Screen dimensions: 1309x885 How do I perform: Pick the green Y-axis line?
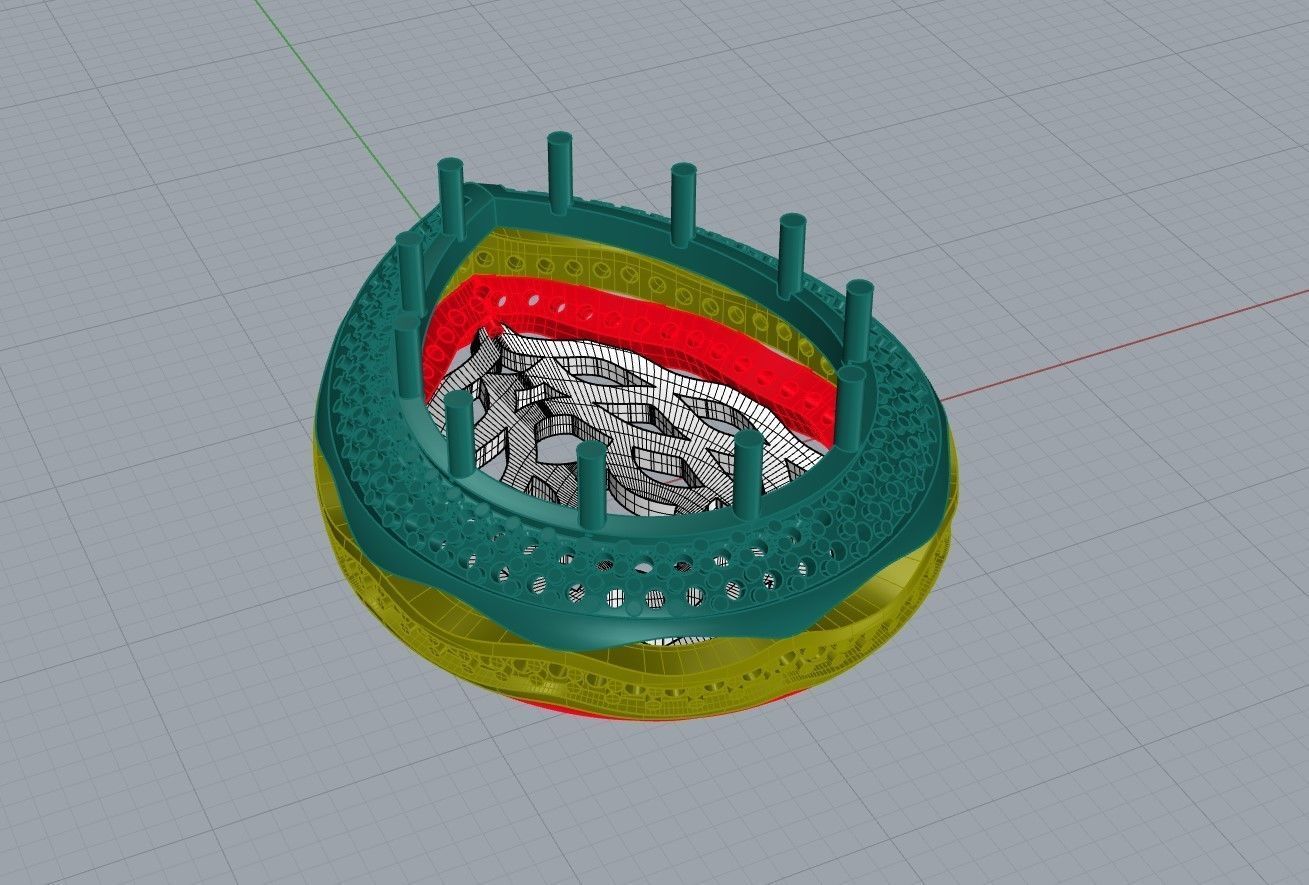tap(337, 108)
